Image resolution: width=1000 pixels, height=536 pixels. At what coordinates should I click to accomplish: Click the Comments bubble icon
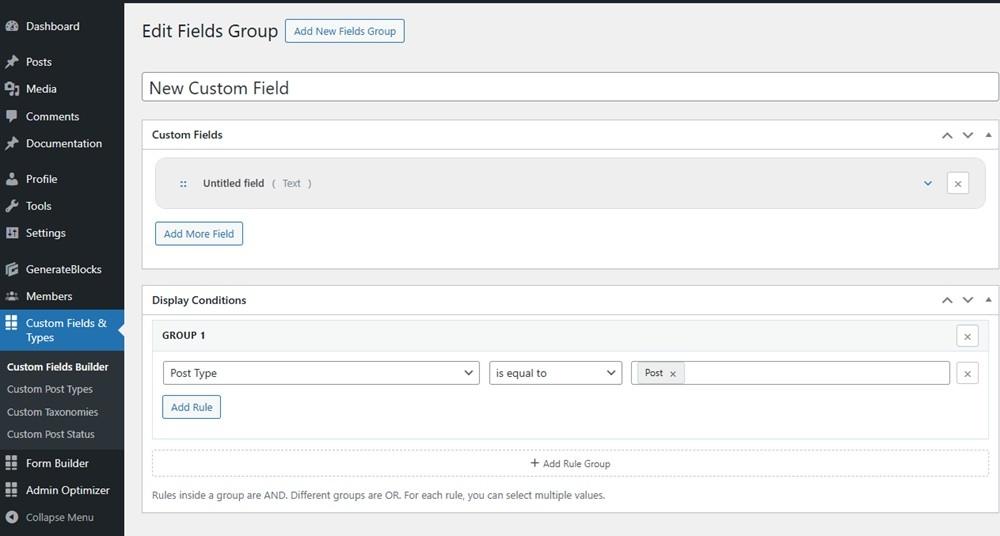11,116
